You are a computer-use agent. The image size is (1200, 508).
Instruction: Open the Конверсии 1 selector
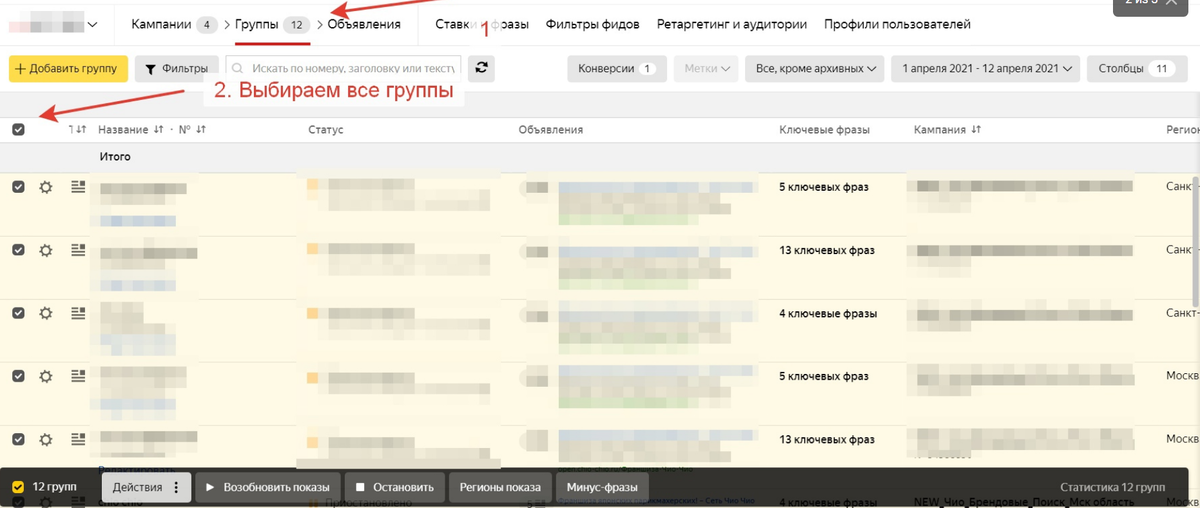[x=616, y=68]
